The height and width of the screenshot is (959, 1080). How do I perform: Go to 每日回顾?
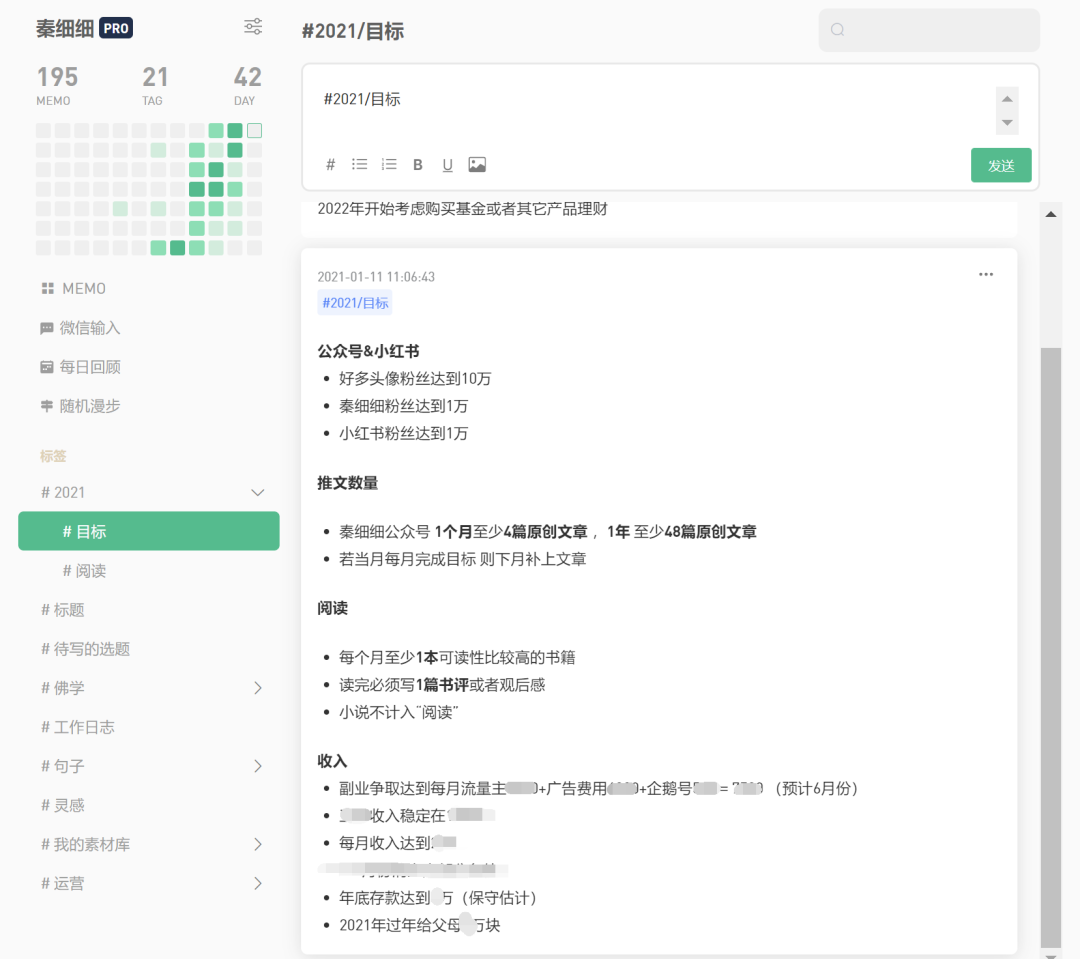tap(81, 367)
